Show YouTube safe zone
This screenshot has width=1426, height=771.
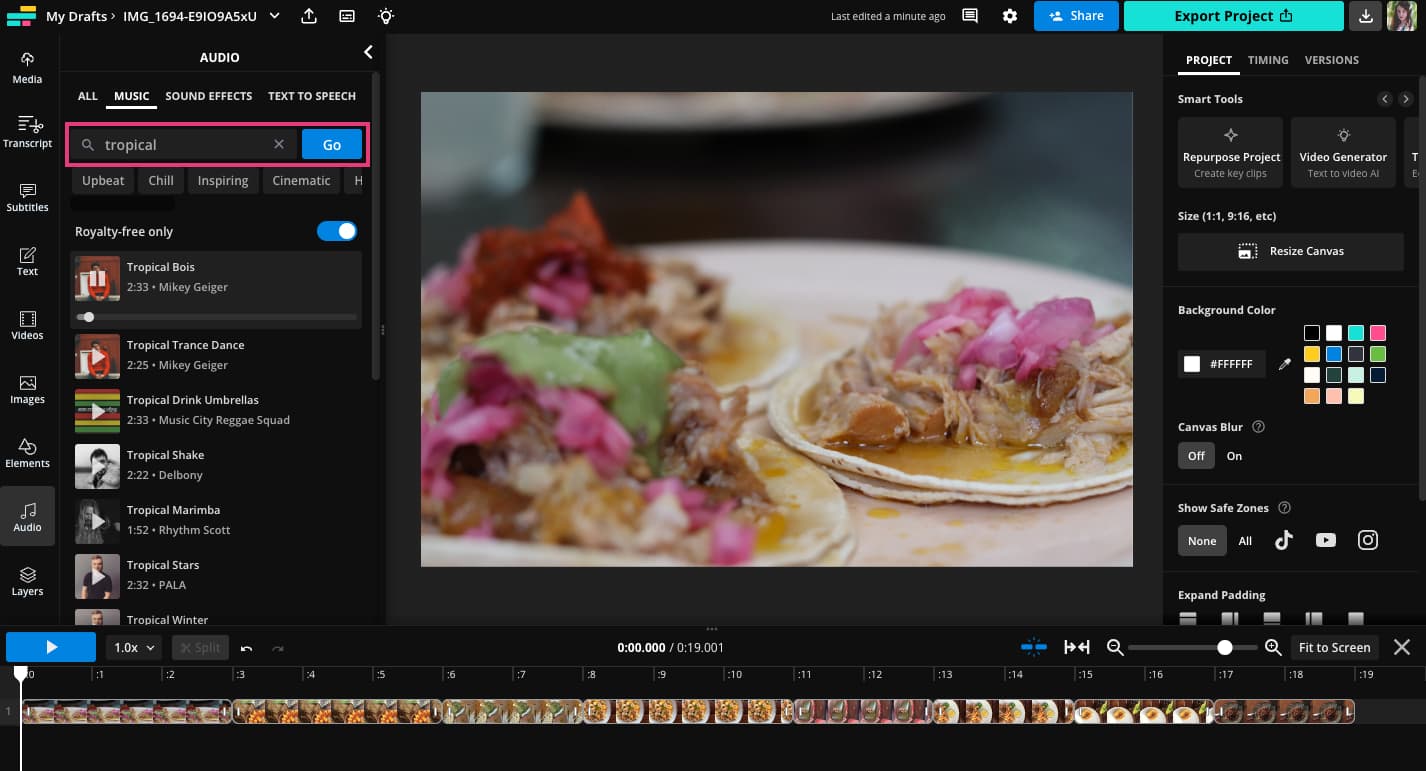1326,540
